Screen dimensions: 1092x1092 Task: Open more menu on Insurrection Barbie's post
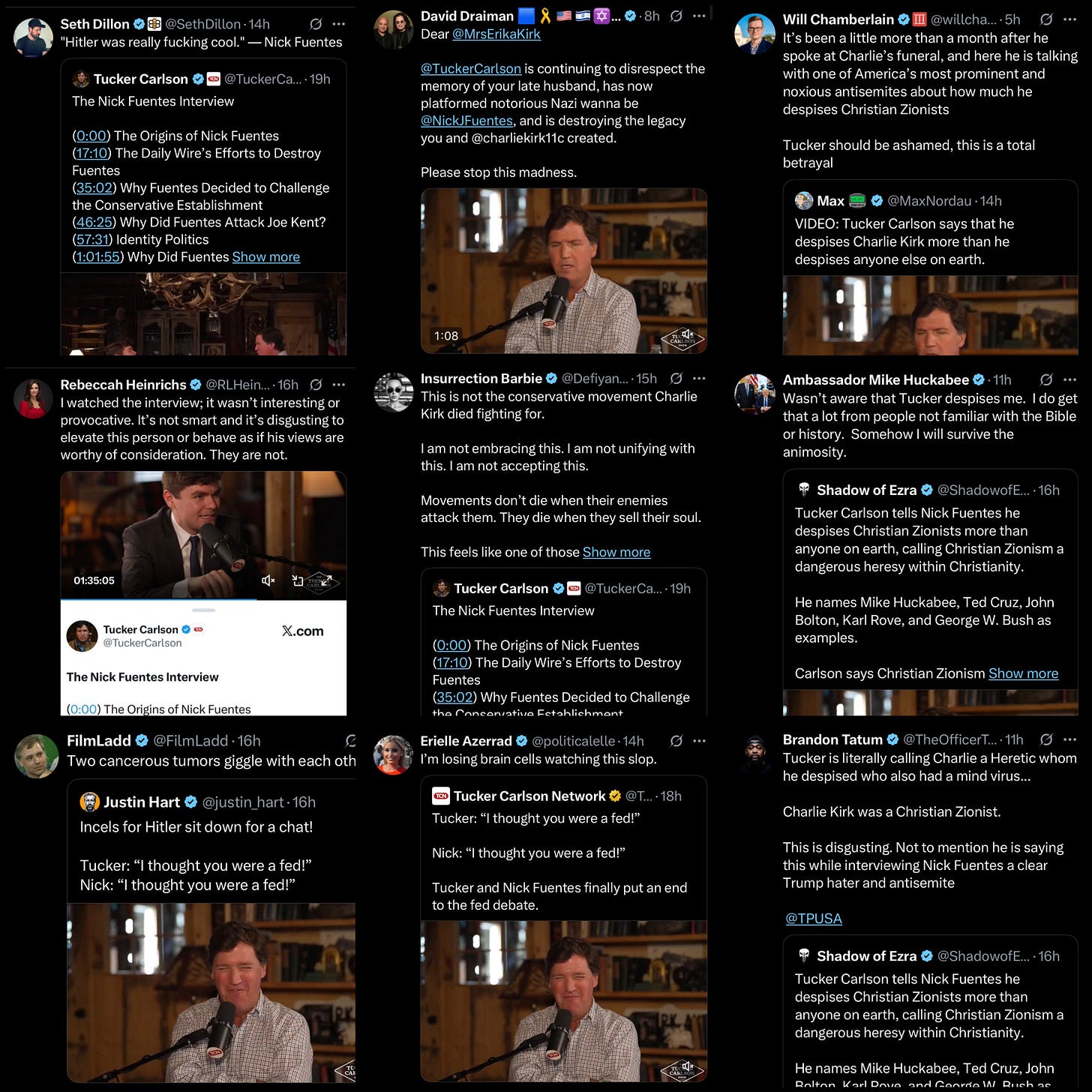point(699,379)
